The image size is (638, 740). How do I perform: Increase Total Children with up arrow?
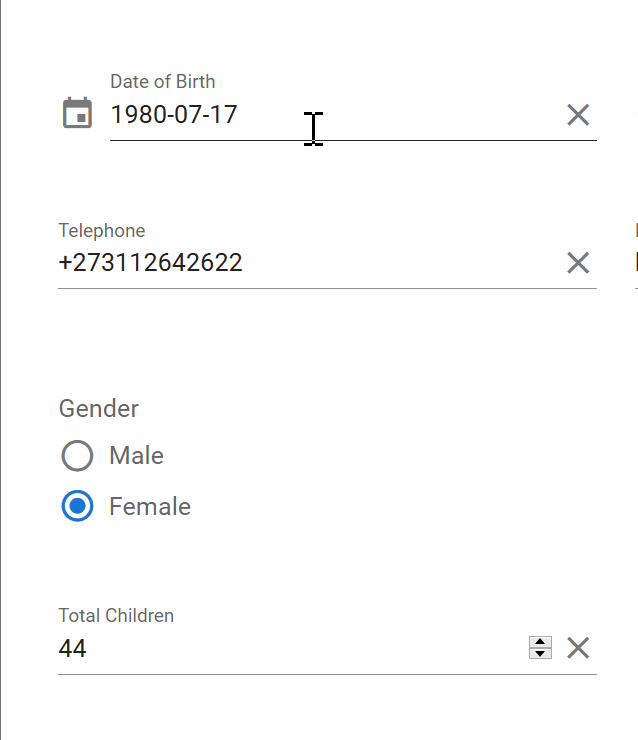[x=540, y=642]
